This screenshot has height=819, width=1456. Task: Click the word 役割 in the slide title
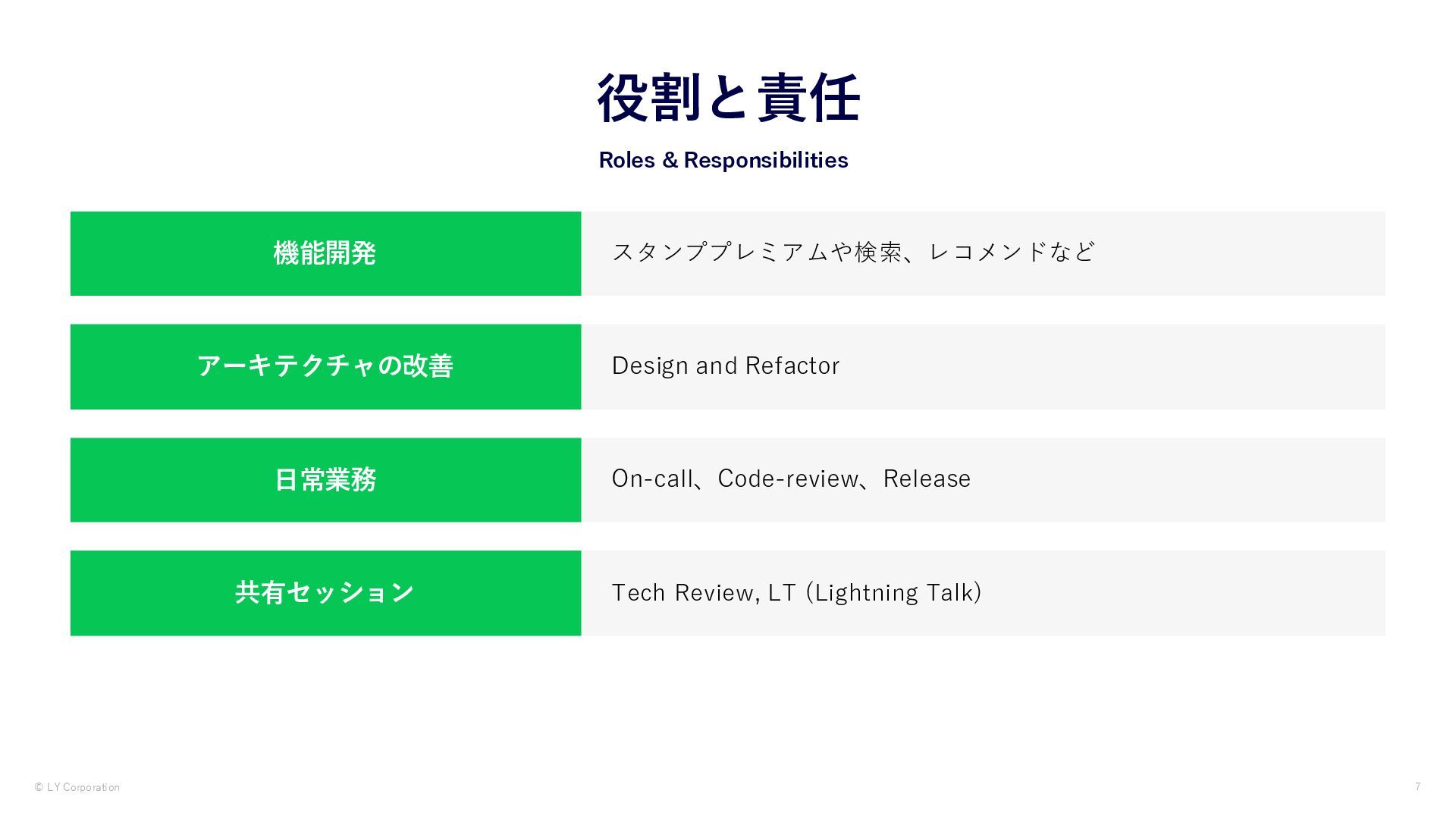click(x=648, y=99)
